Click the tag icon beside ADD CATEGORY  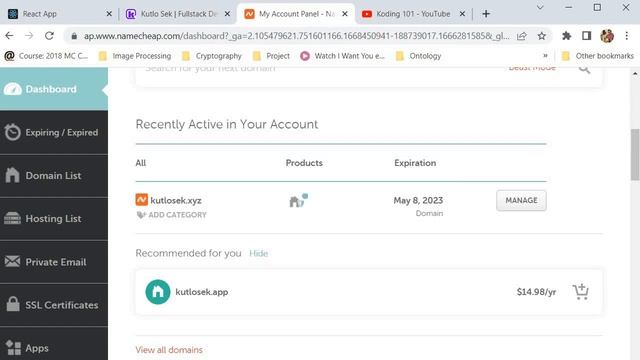pyautogui.click(x=141, y=215)
